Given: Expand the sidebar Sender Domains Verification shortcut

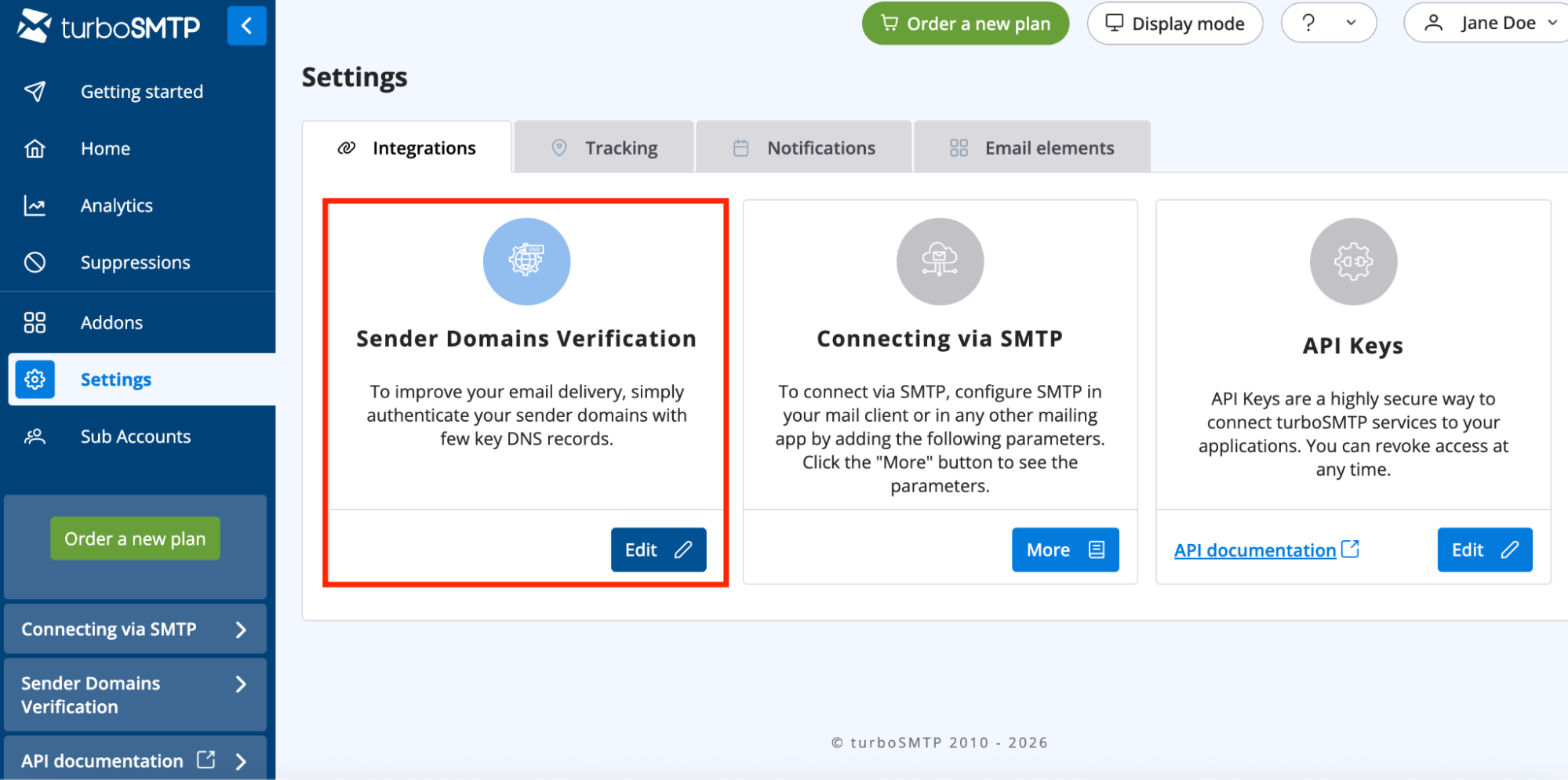Looking at the screenshot, I should (135, 695).
